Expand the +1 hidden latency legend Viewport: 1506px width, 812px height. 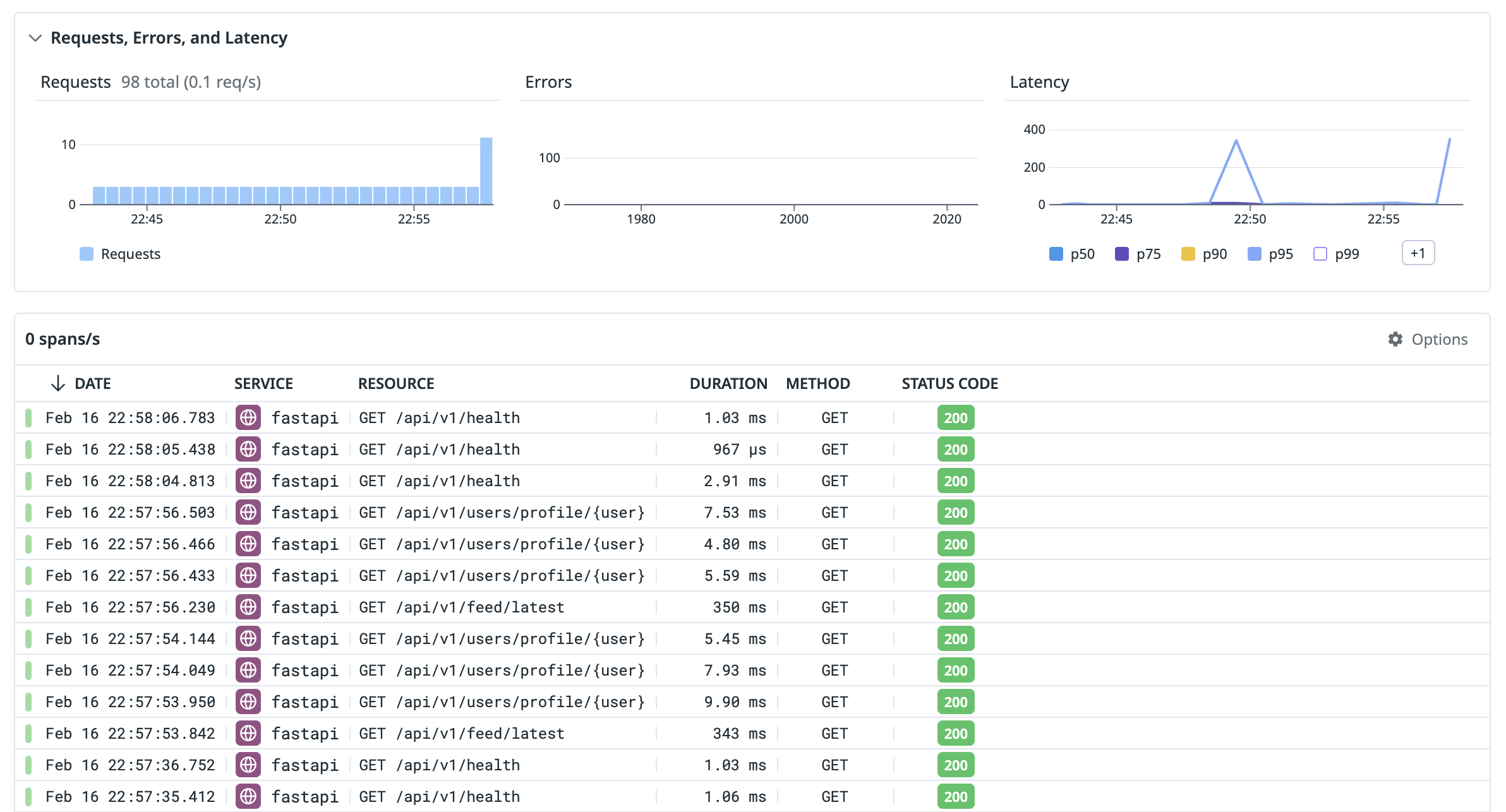1418,253
